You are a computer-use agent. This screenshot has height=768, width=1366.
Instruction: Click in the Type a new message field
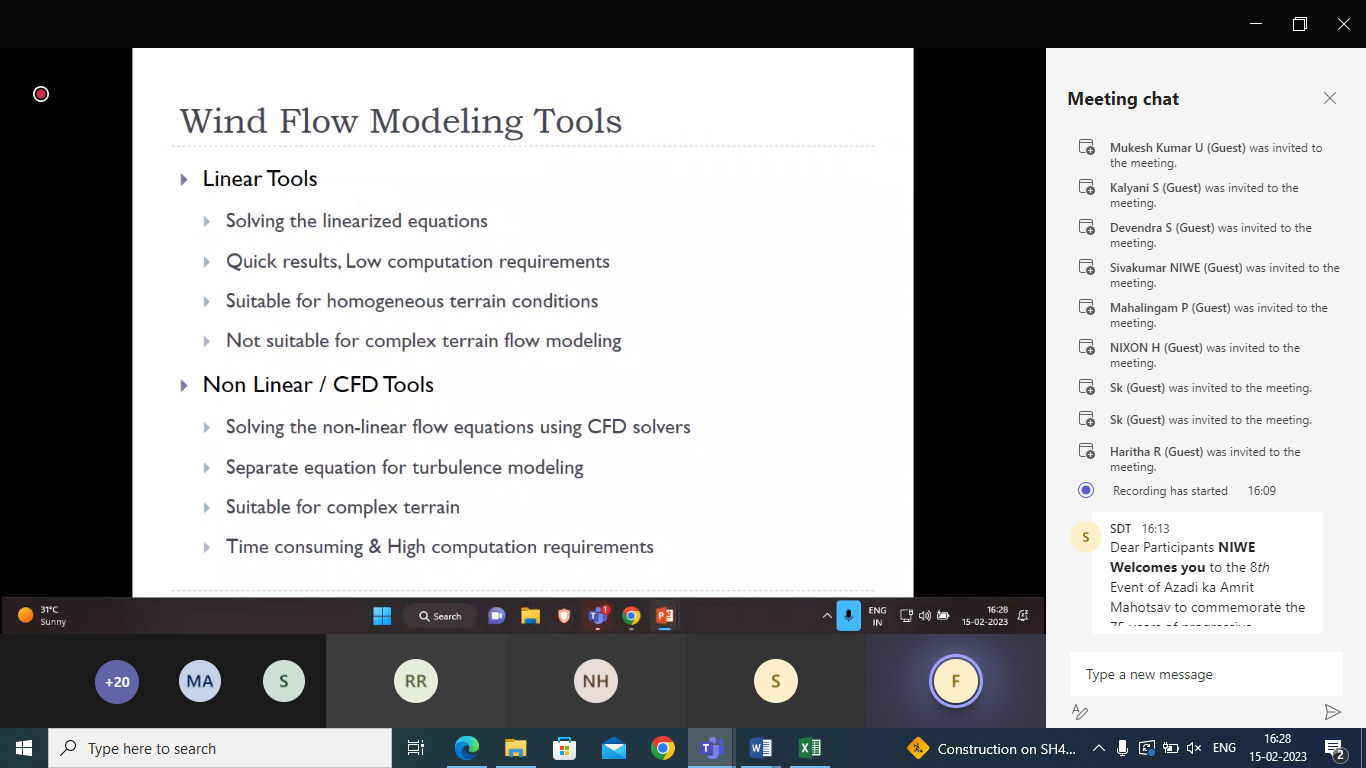point(1205,674)
